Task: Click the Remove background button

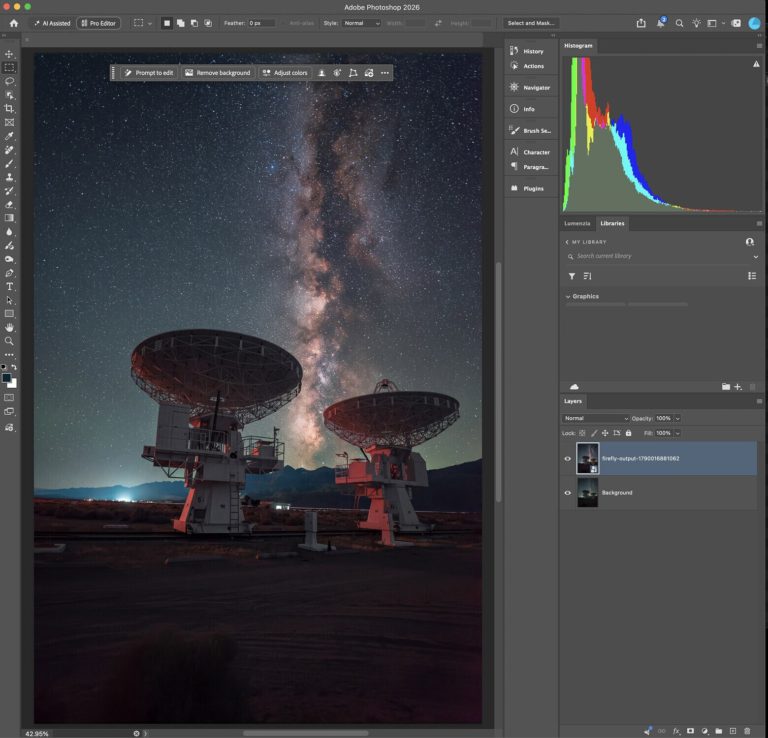Action: point(217,73)
